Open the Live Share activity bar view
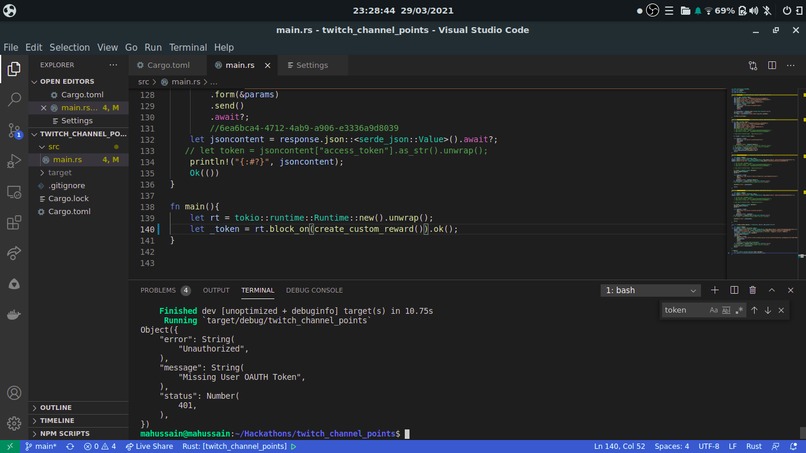Screen dimensions: 806x453 [14, 253]
